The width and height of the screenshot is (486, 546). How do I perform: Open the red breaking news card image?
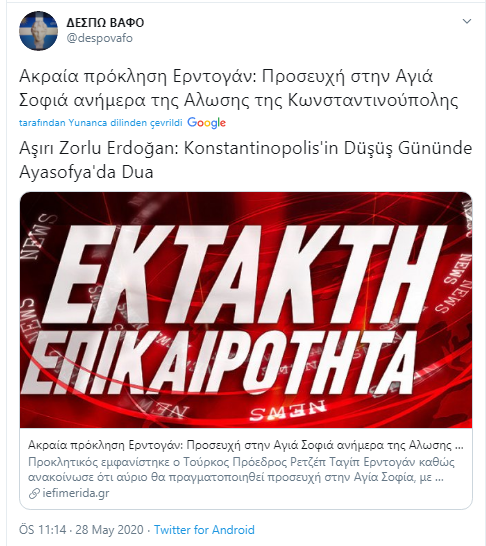point(246,310)
